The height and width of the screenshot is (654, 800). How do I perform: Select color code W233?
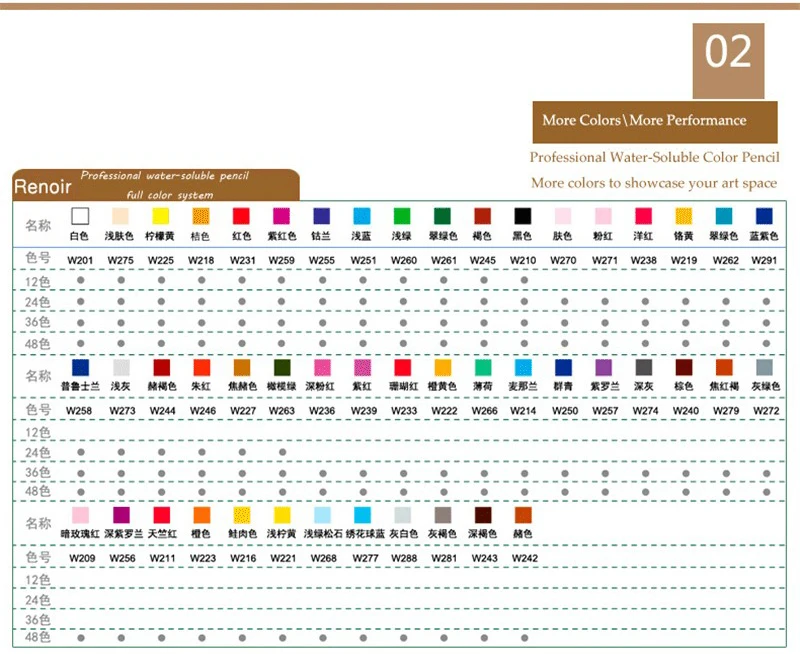(404, 411)
